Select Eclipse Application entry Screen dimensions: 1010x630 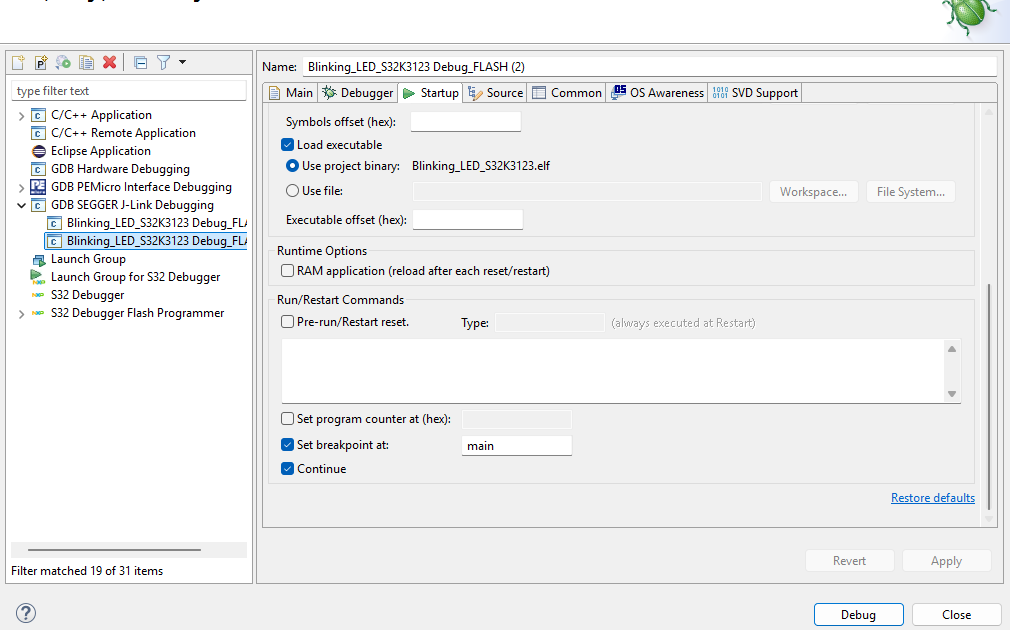(x=100, y=151)
